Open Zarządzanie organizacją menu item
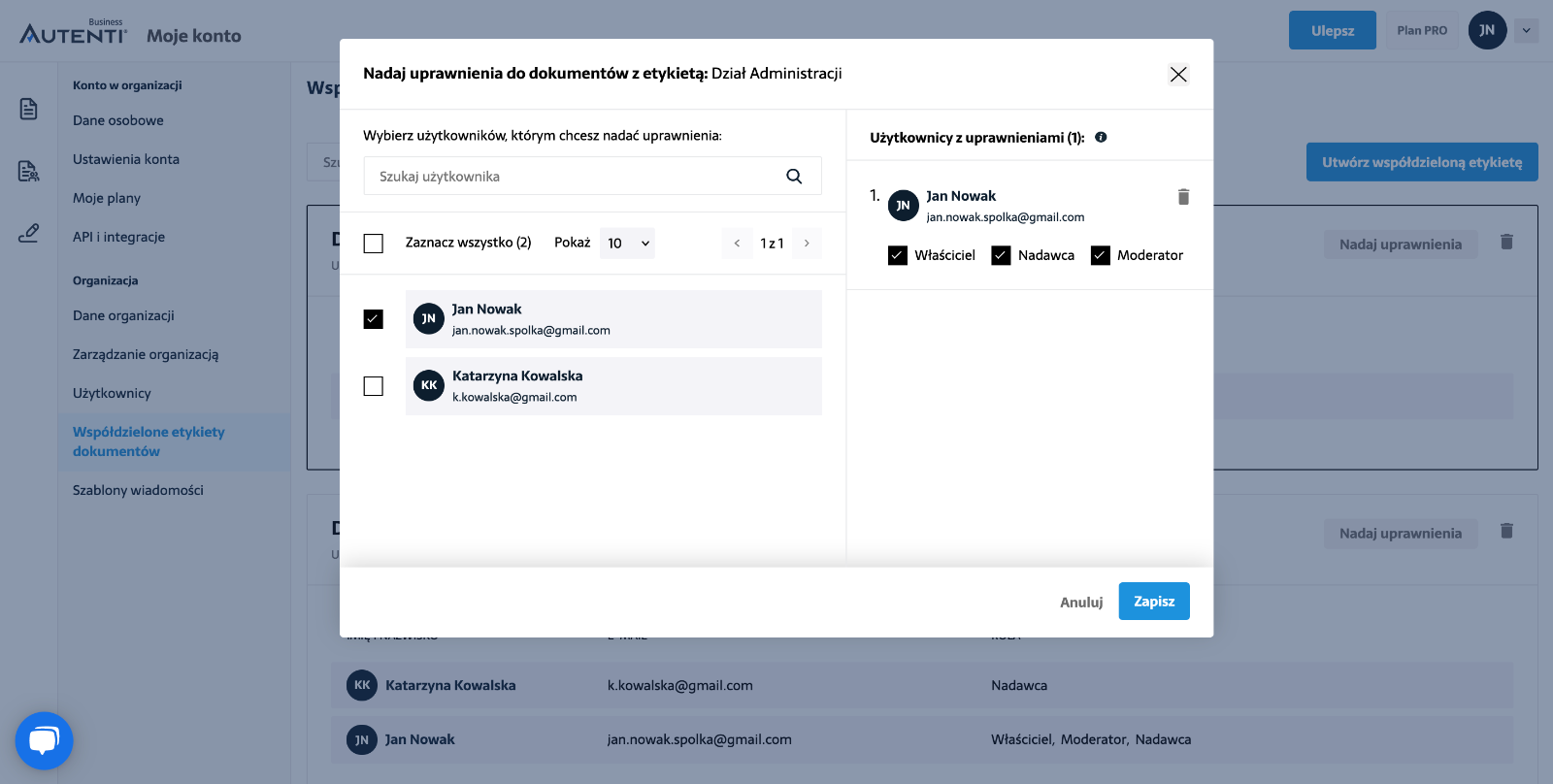The image size is (1553, 784). click(146, 354)
